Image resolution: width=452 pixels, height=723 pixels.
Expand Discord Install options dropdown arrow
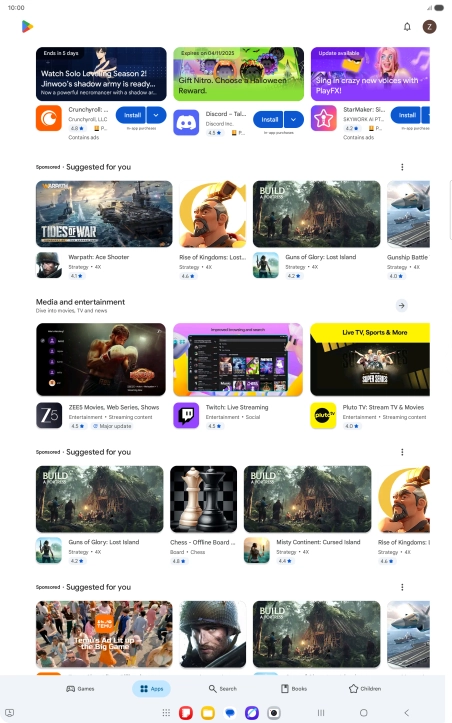[x=294, y=119]
